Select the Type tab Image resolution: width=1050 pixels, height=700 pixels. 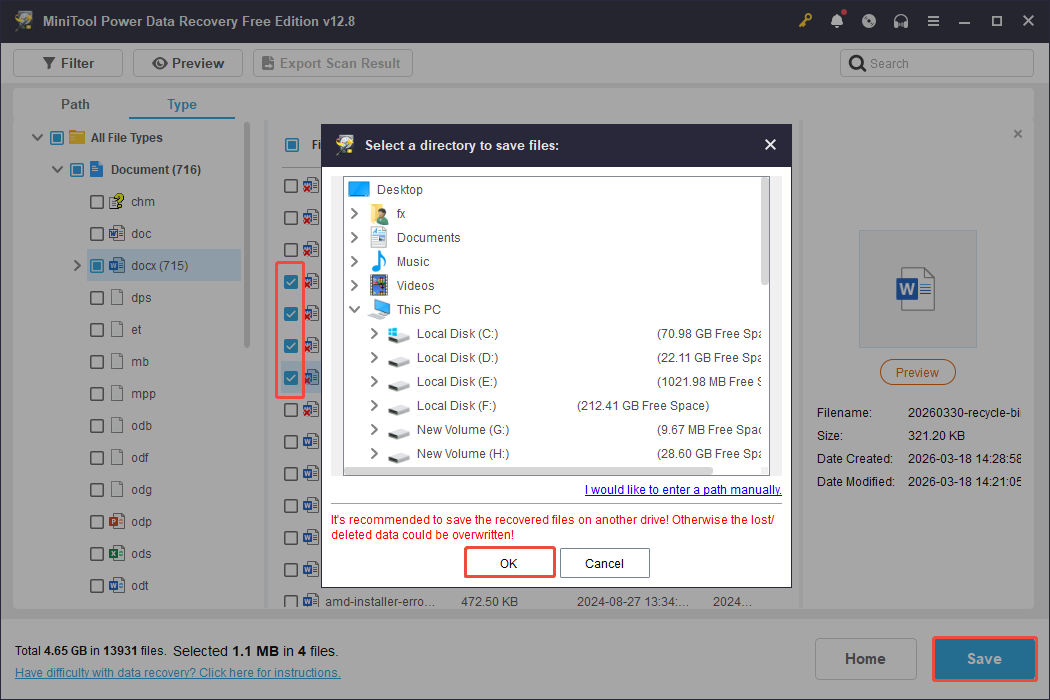(x=181, y=104)
